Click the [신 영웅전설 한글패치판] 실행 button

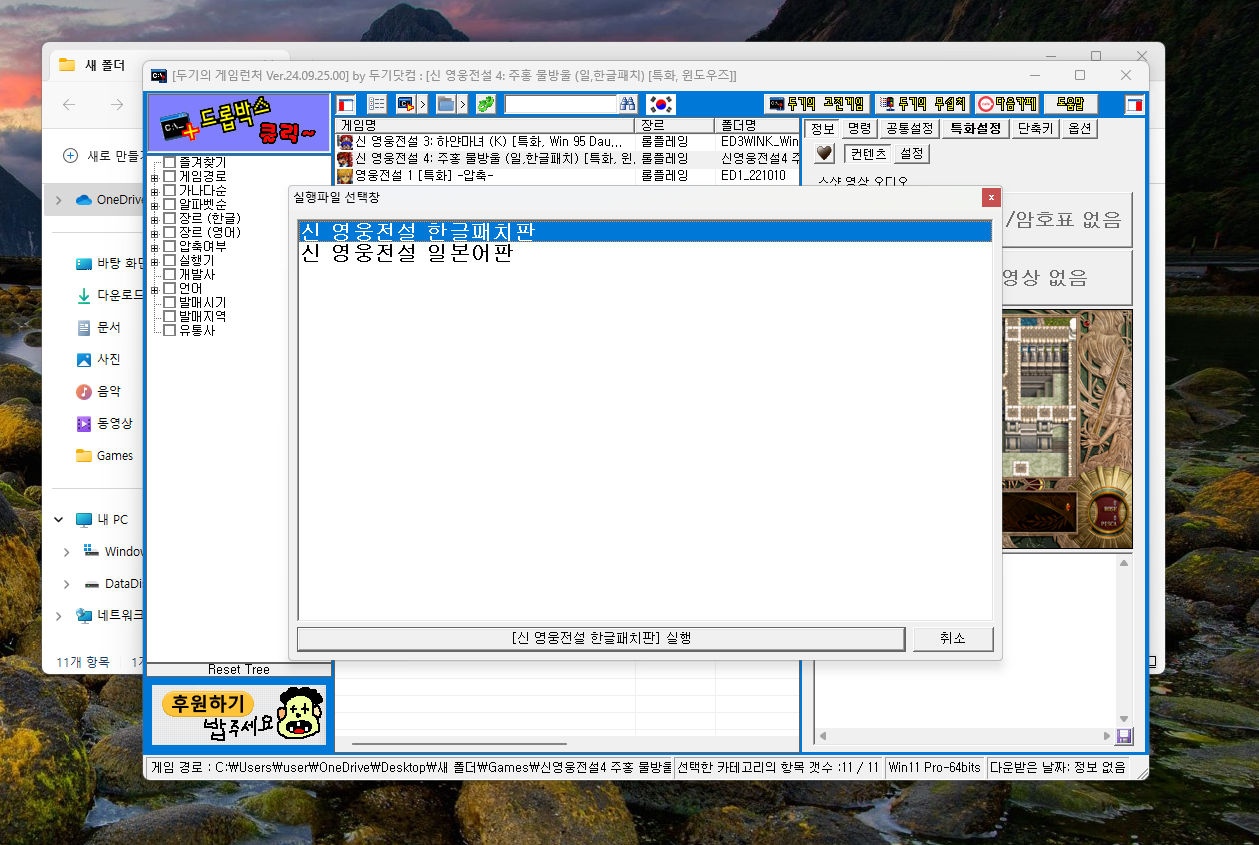pyautogui.click(x=601, y=638)
